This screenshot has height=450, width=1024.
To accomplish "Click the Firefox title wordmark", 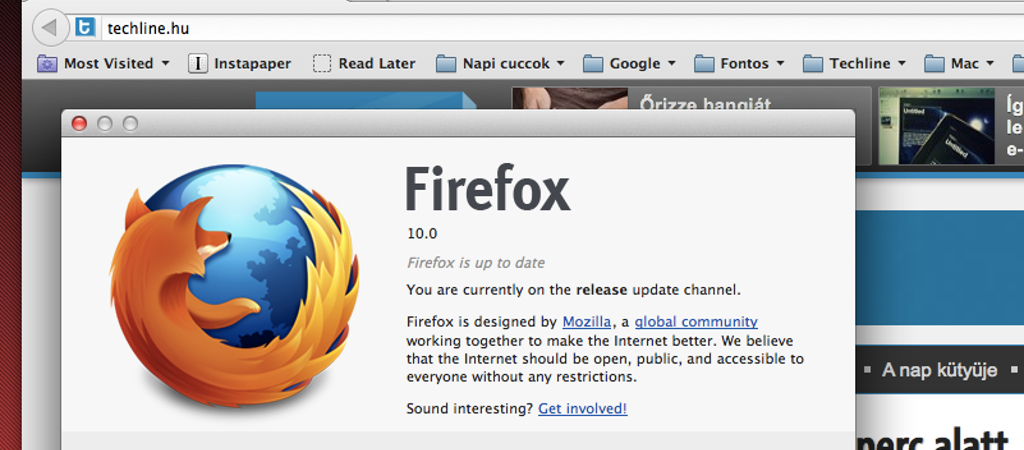I will tap(488, 189).
